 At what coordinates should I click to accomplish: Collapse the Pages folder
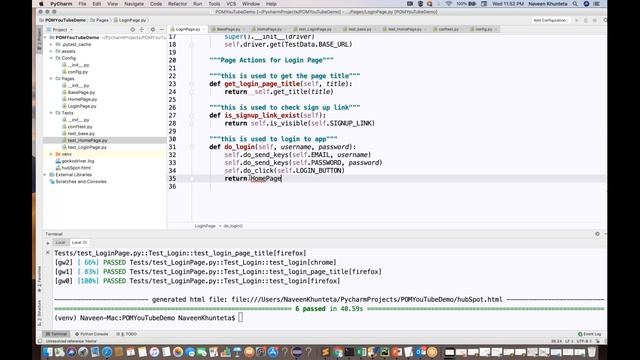point(51,78)
